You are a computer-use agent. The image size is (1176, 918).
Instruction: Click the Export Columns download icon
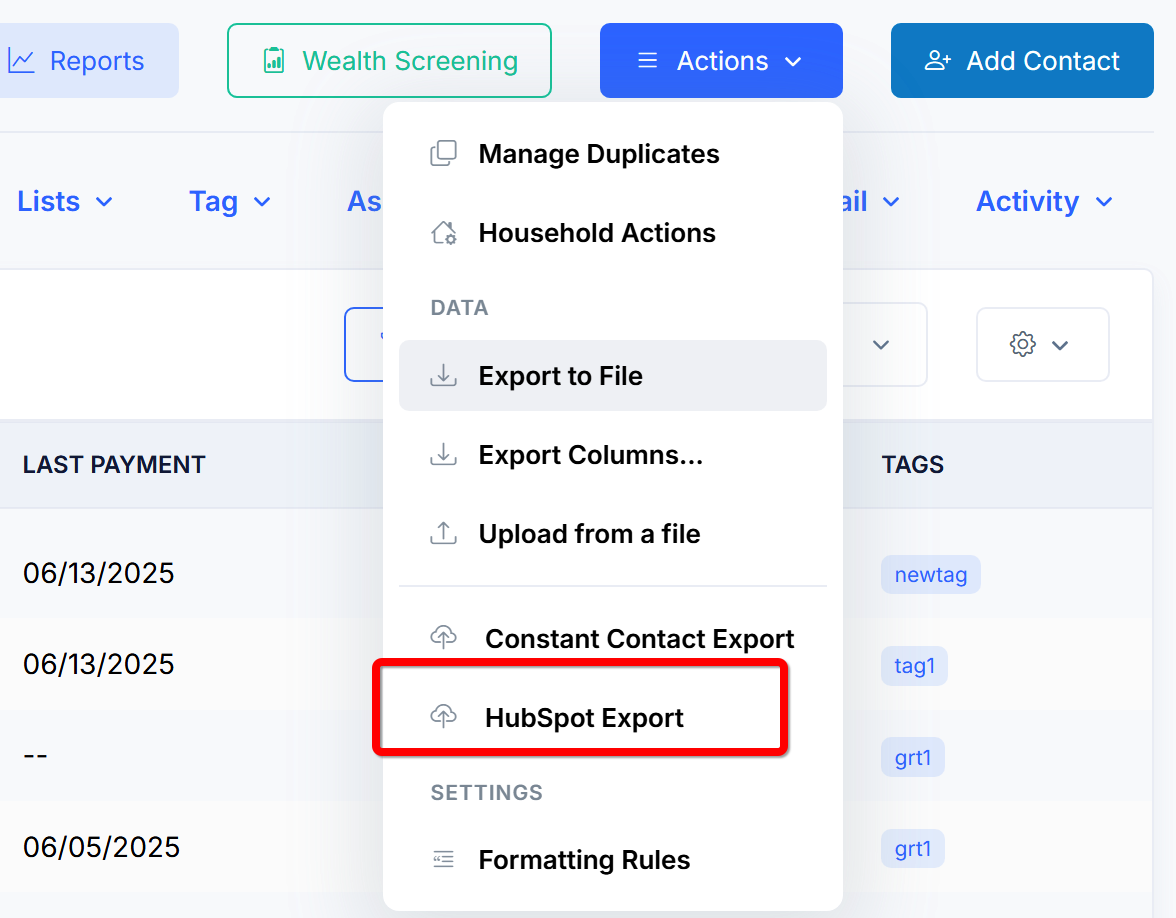(x=443, y=454)
